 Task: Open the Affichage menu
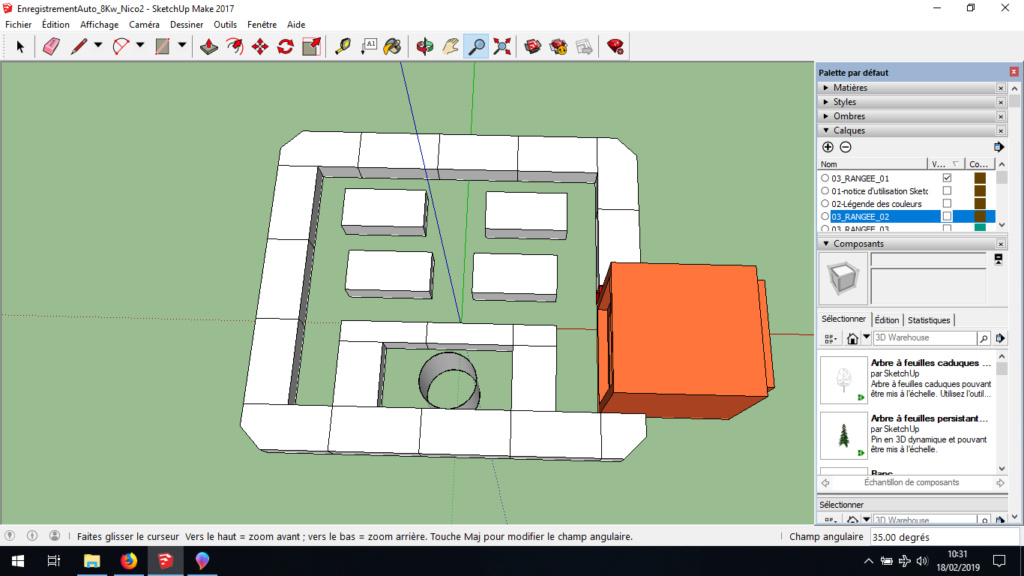coord(99,25)
